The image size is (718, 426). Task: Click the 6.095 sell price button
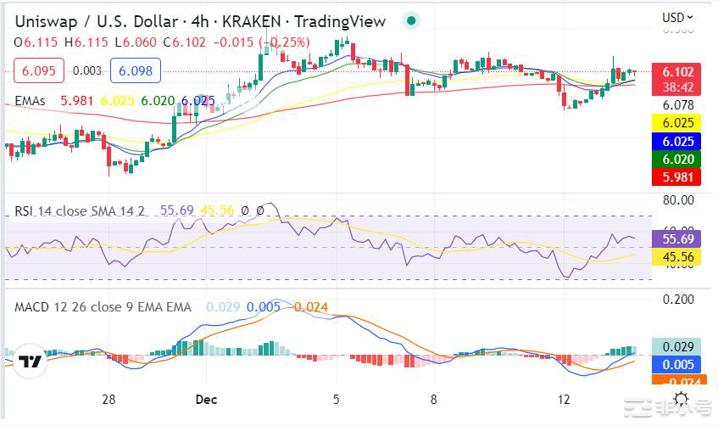[39, 71]
